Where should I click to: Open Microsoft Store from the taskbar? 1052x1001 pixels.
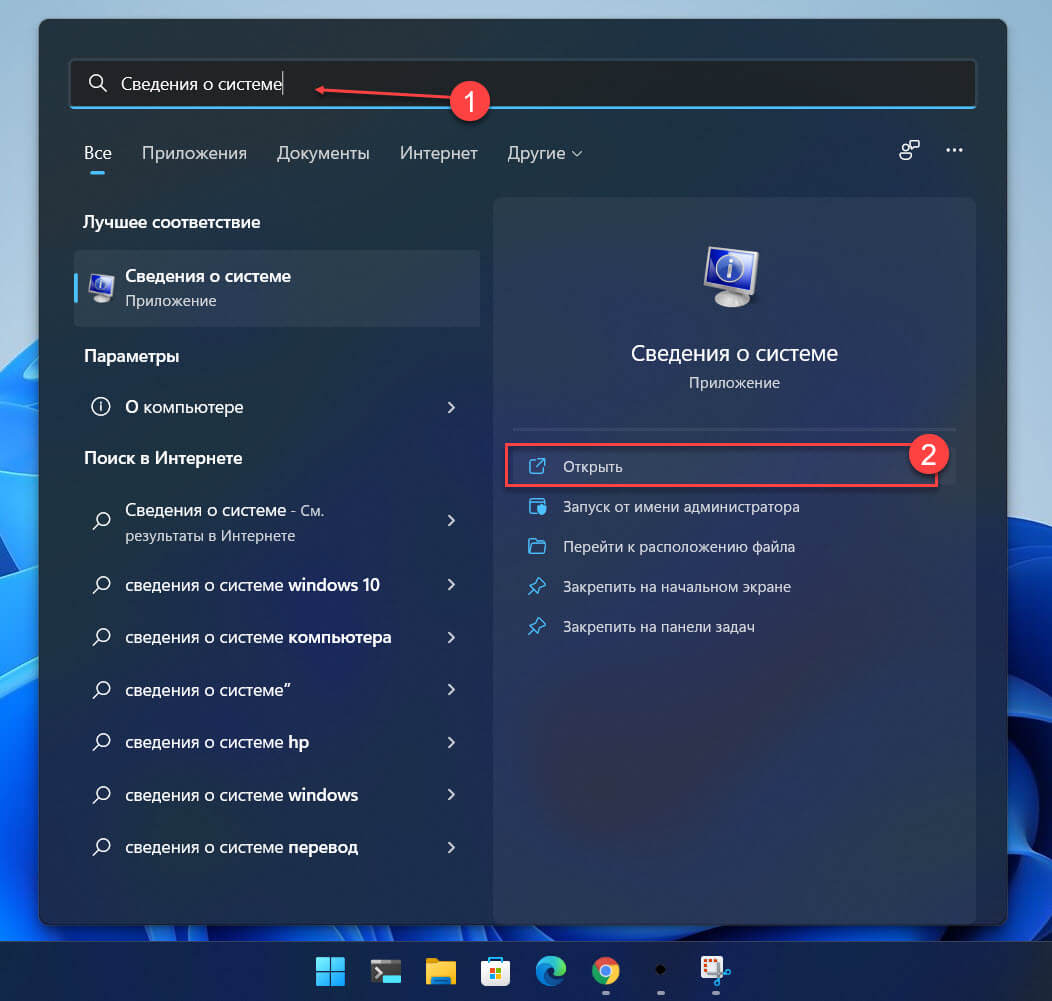point(496,971)
